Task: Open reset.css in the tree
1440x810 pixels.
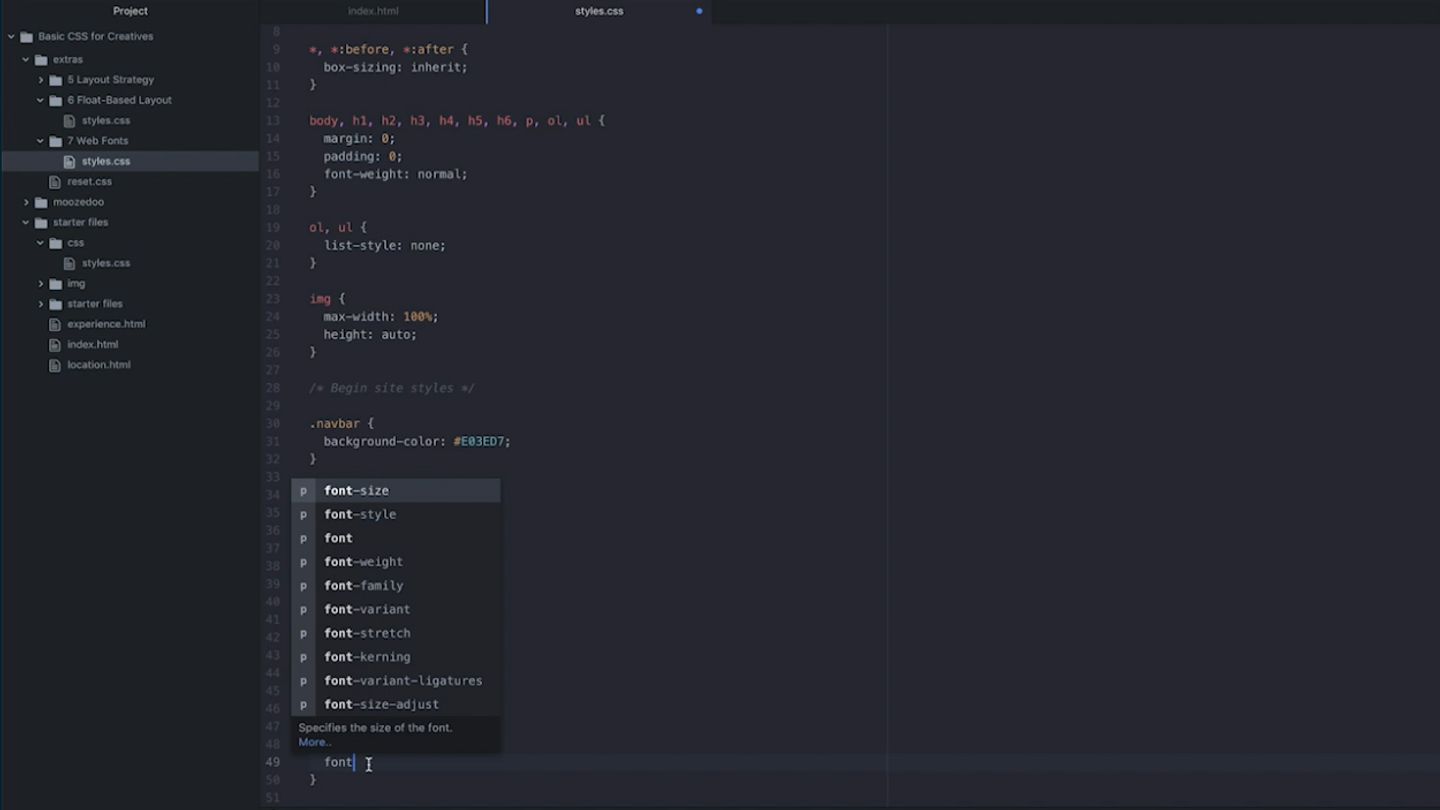Action: point(89,182)
